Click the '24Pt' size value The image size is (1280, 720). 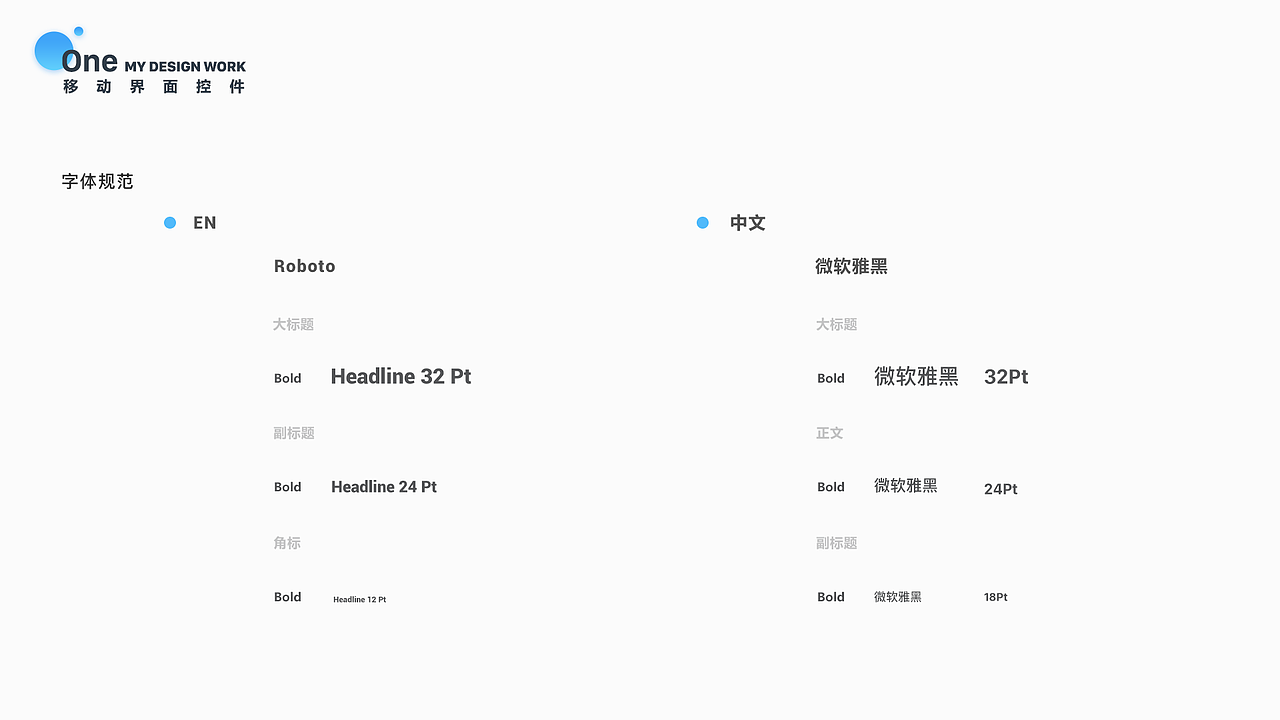coord(1001,489)
